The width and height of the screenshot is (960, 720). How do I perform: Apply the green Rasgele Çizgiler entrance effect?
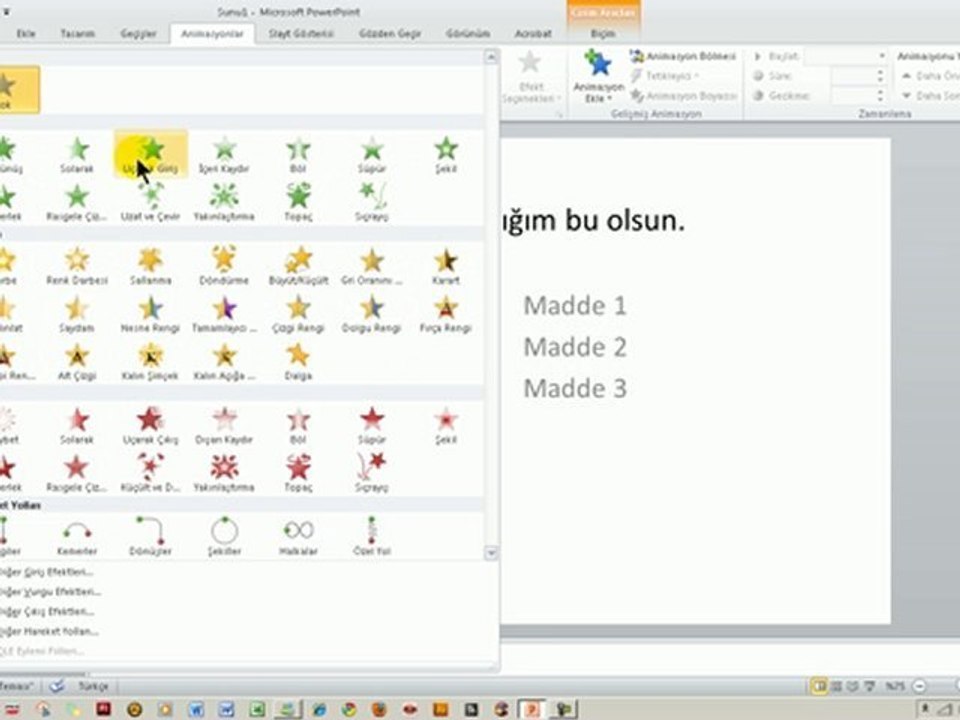77,203
